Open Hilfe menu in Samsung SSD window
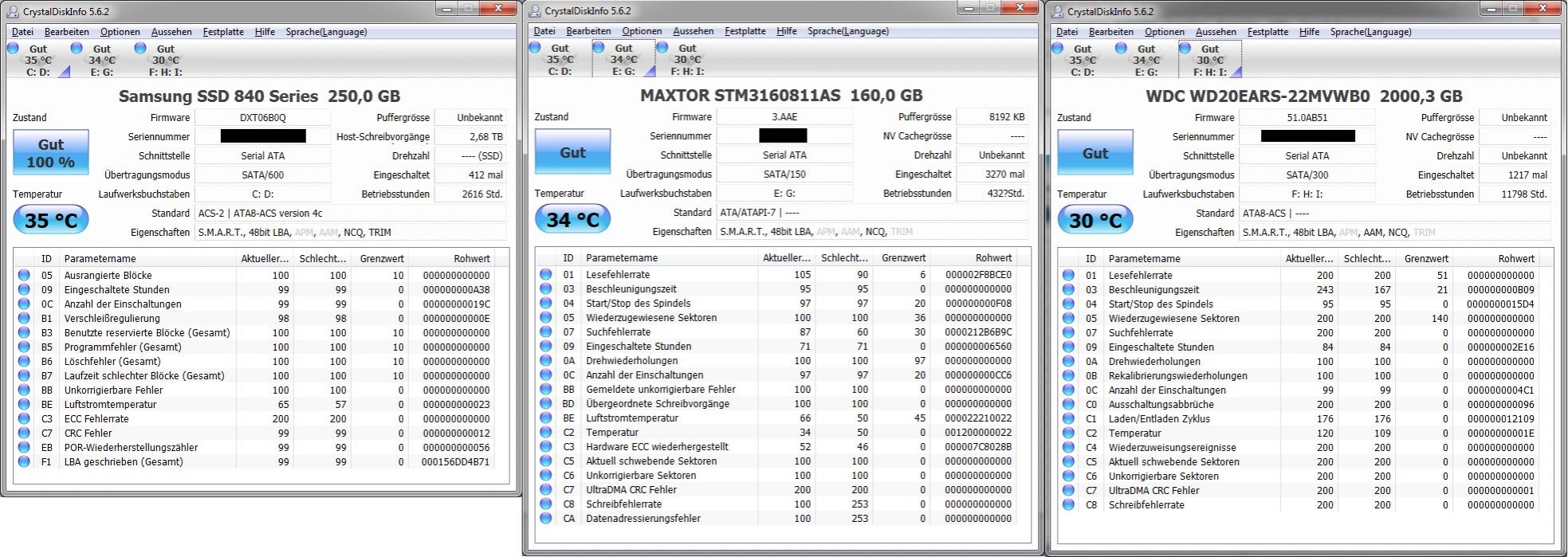 (x=265, y=32)
